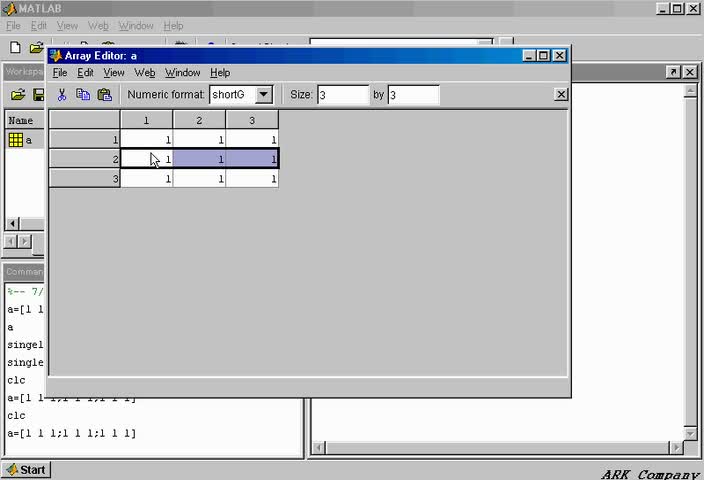Viewport: 704px width, 480px height.
Task: Close the right docked panel
Action: tap(690, 72)
